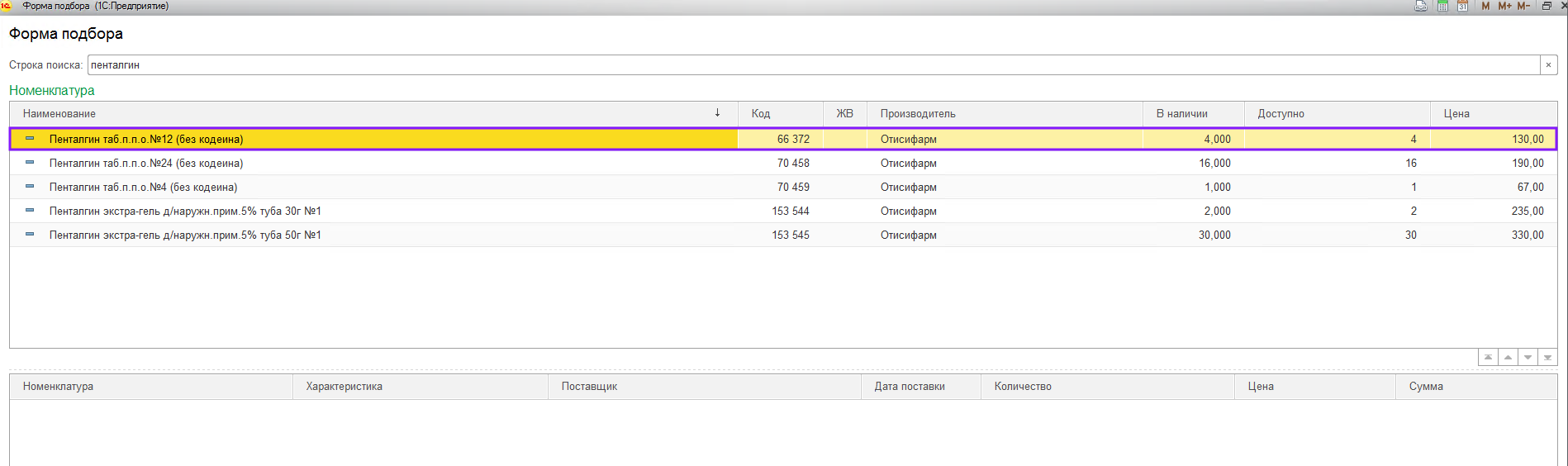Screen dimensions: 1568x466
Task: Select Пенталгин таб.п.п.о.№4 item icon
Action: pos(30,187)
